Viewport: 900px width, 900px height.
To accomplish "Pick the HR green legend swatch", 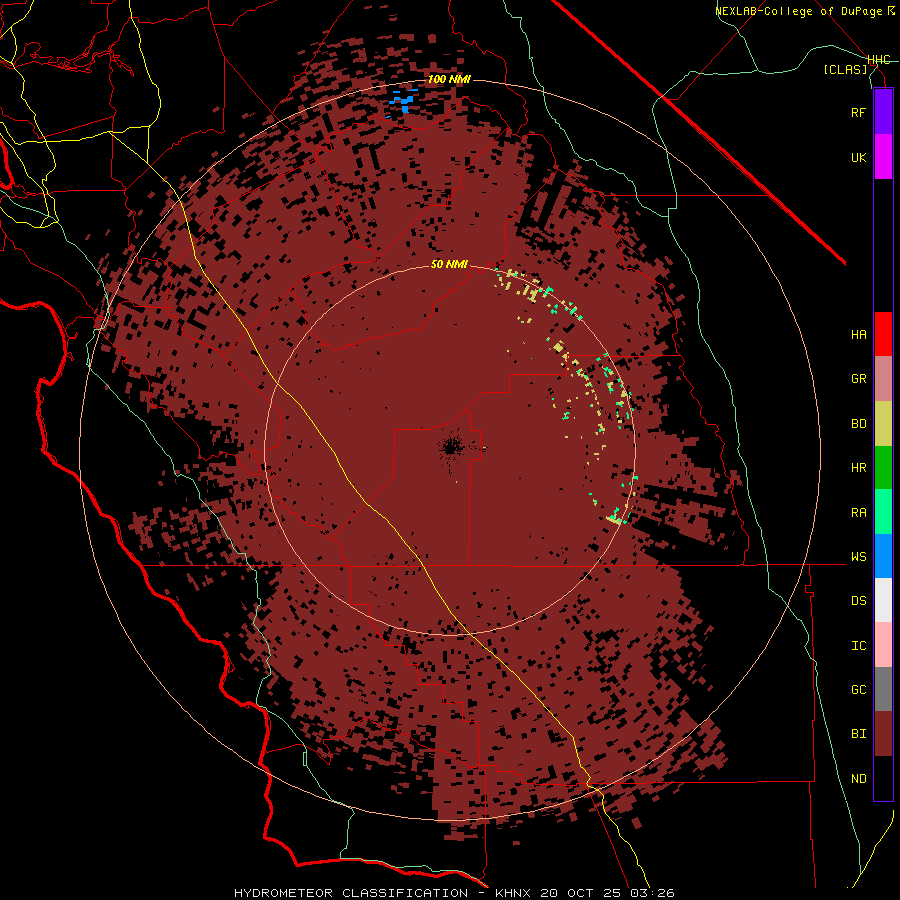I will click(x=883, y=468).
